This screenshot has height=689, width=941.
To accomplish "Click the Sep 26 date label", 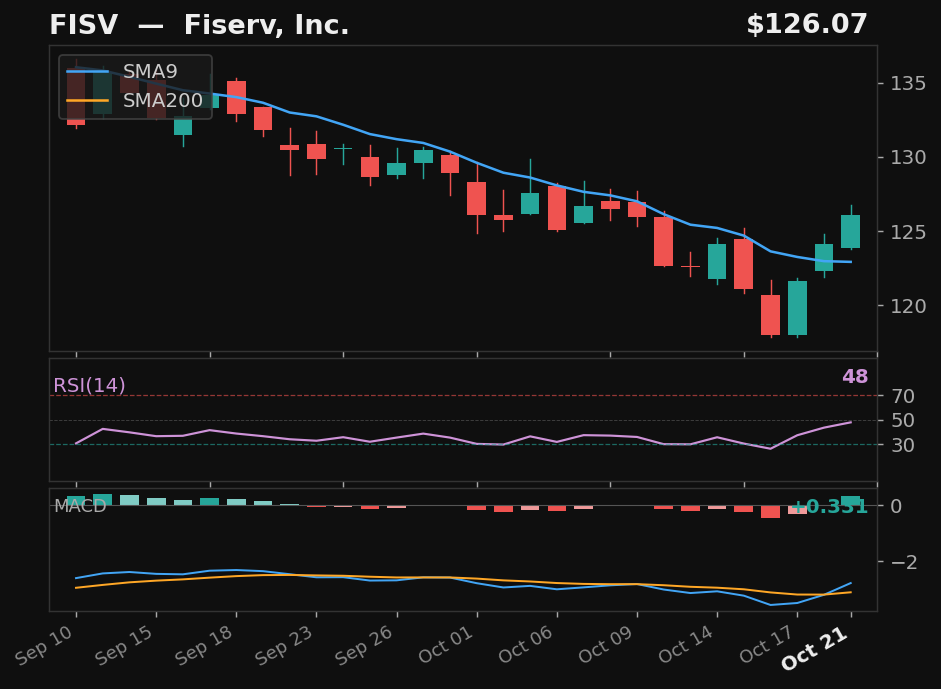I will tap(364, 645).
